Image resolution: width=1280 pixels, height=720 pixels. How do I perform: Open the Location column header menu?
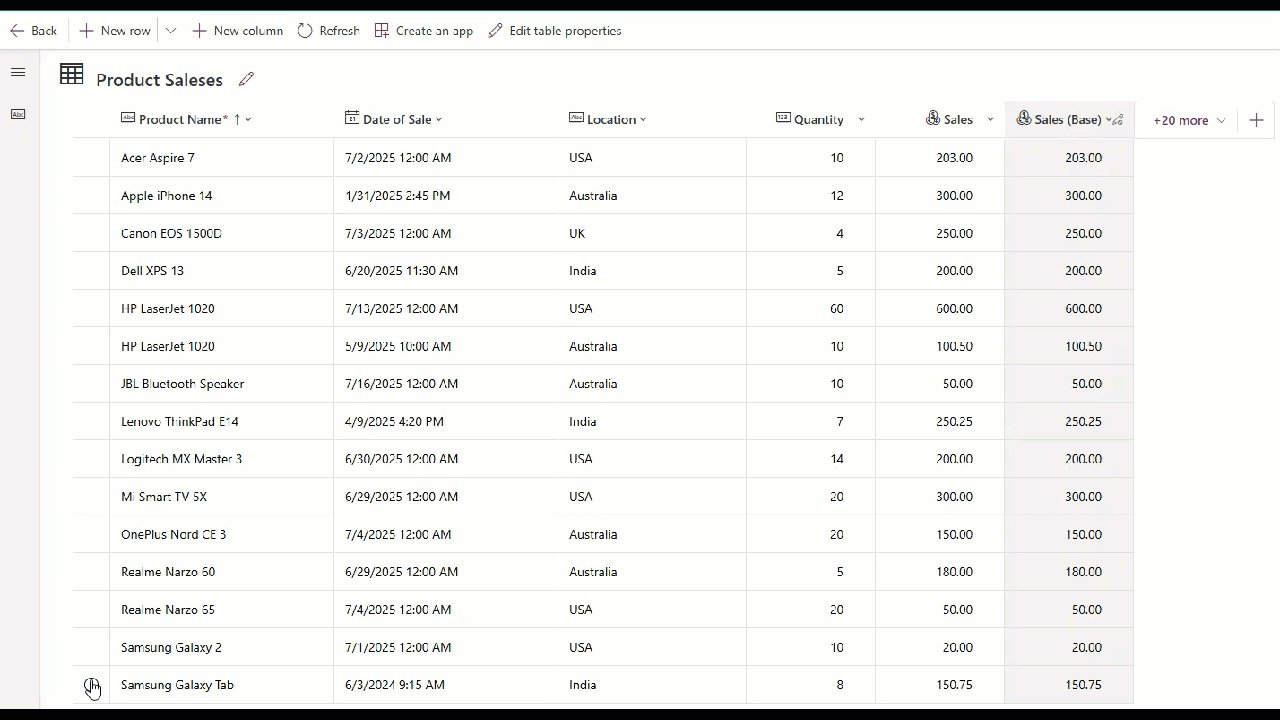click(641, 118)
